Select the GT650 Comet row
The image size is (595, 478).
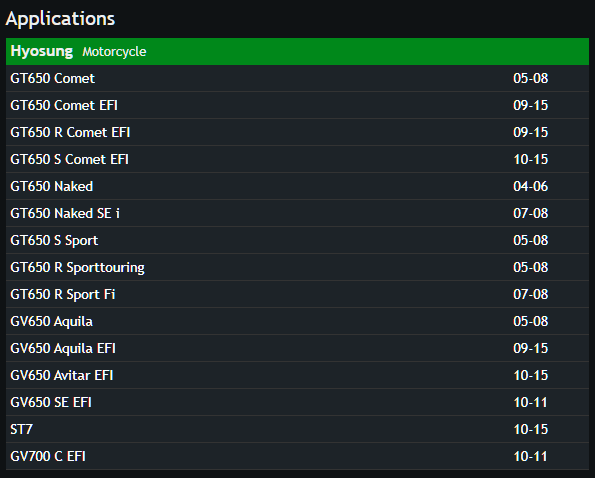tap(297, 78)
